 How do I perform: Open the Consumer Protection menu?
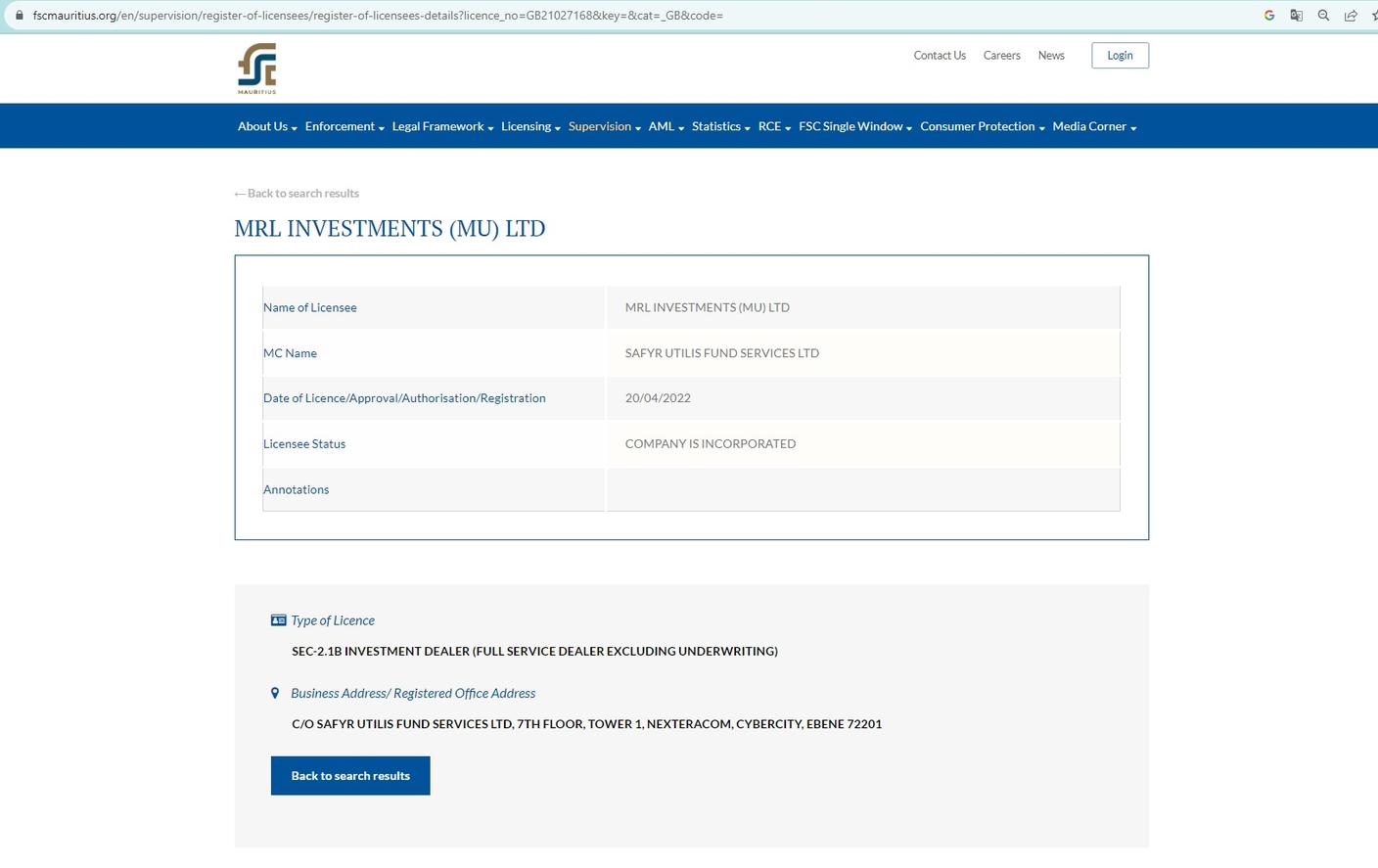click(x=983, y=126)
